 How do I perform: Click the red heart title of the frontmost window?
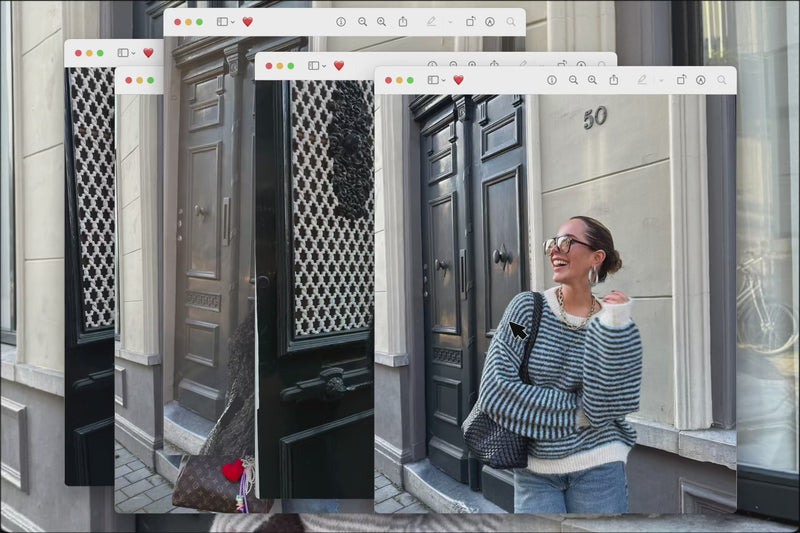point(458,80)
